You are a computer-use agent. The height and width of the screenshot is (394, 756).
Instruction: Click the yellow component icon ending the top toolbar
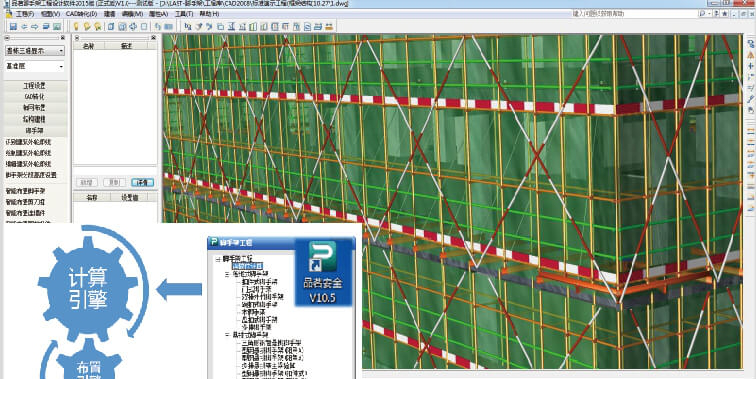(329, 27)
